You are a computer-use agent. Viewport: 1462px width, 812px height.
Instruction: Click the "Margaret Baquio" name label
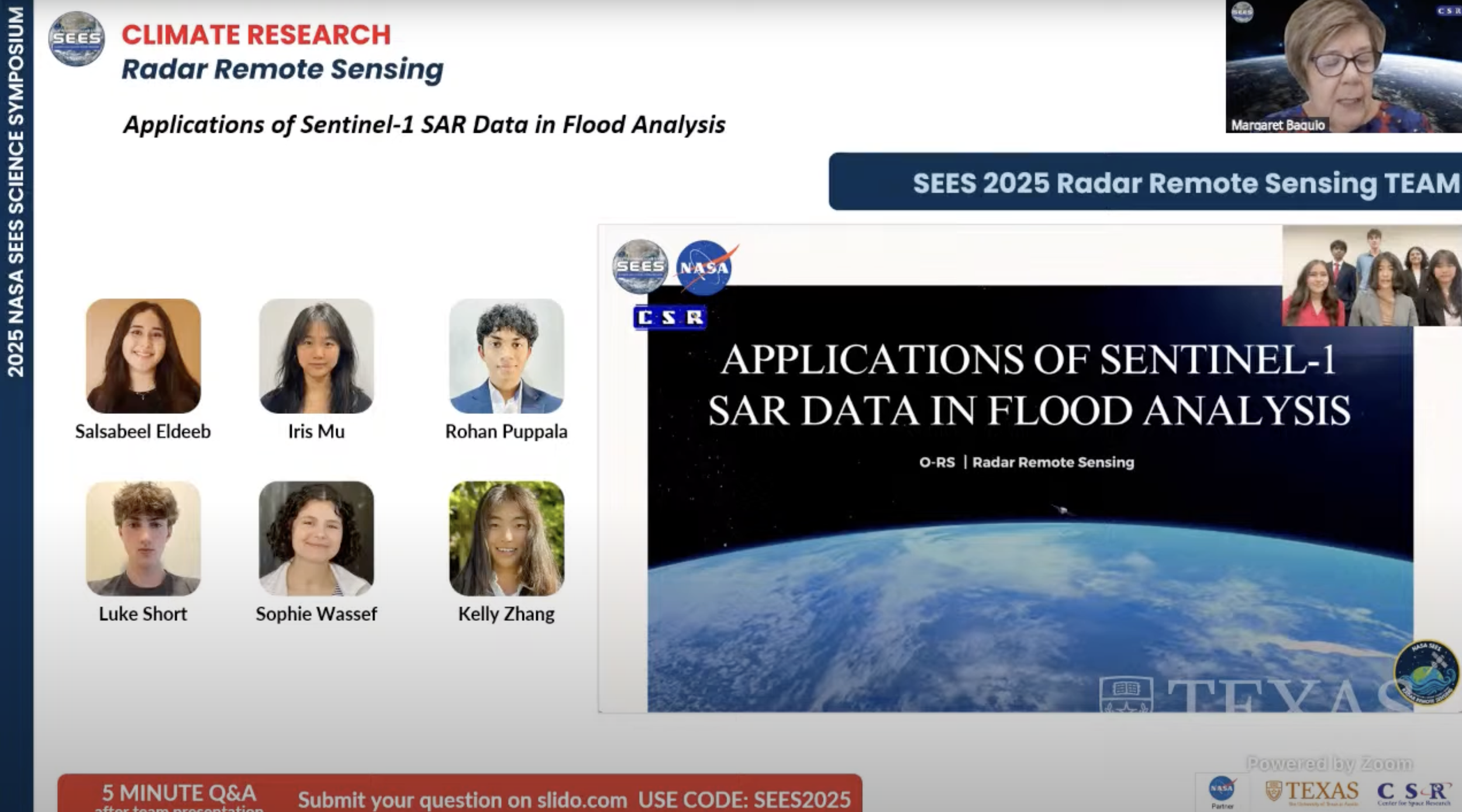1278,125
